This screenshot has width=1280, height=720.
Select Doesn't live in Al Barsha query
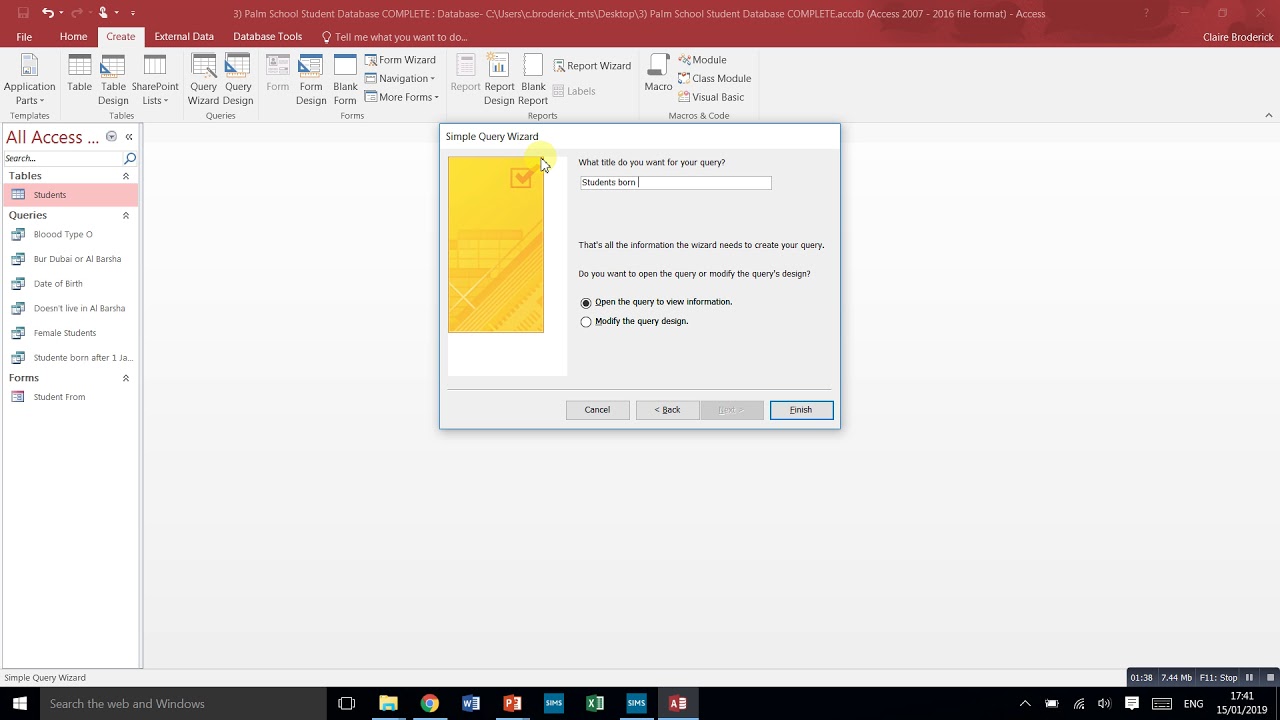click(70, 308)
